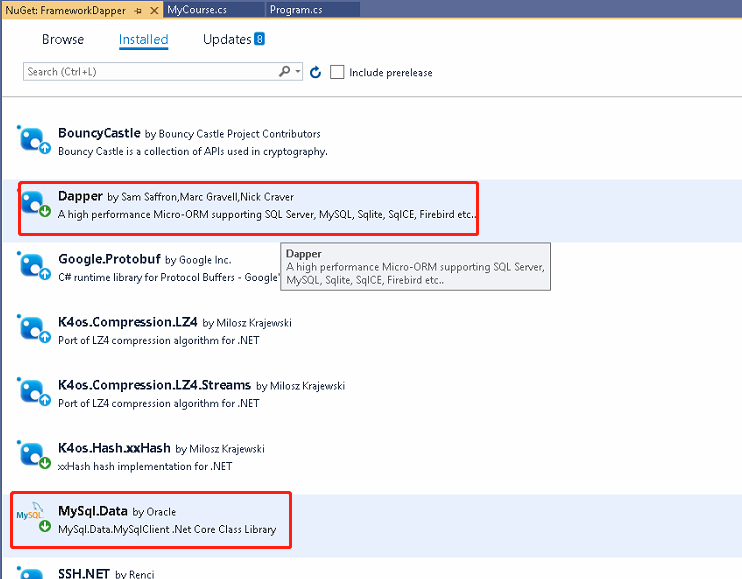This screenshot has height=579, width=742.
Task: Select the MySql.Data package name
Action: 93,511
